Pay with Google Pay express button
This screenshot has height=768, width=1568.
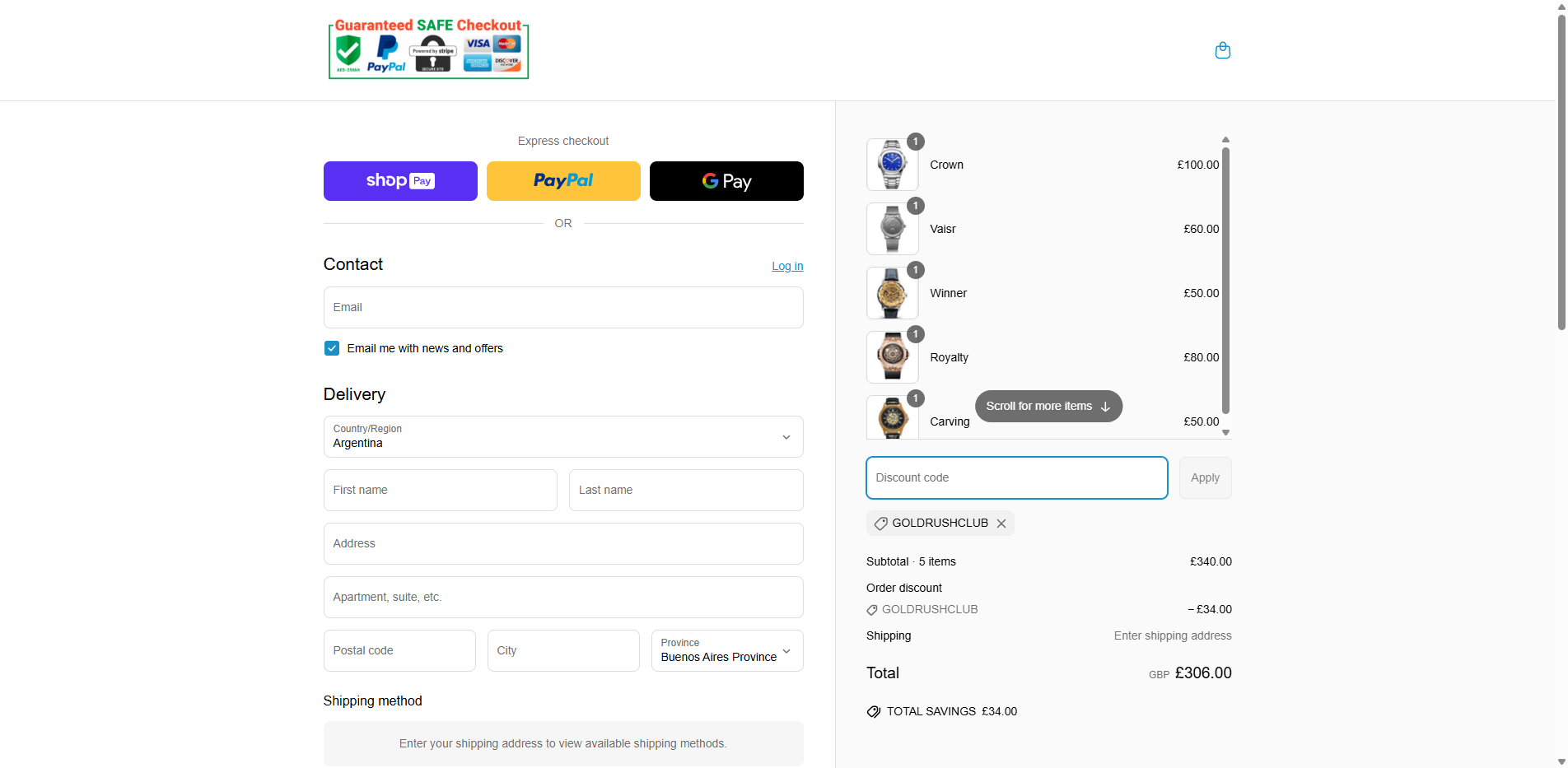(x=726, y=181)
